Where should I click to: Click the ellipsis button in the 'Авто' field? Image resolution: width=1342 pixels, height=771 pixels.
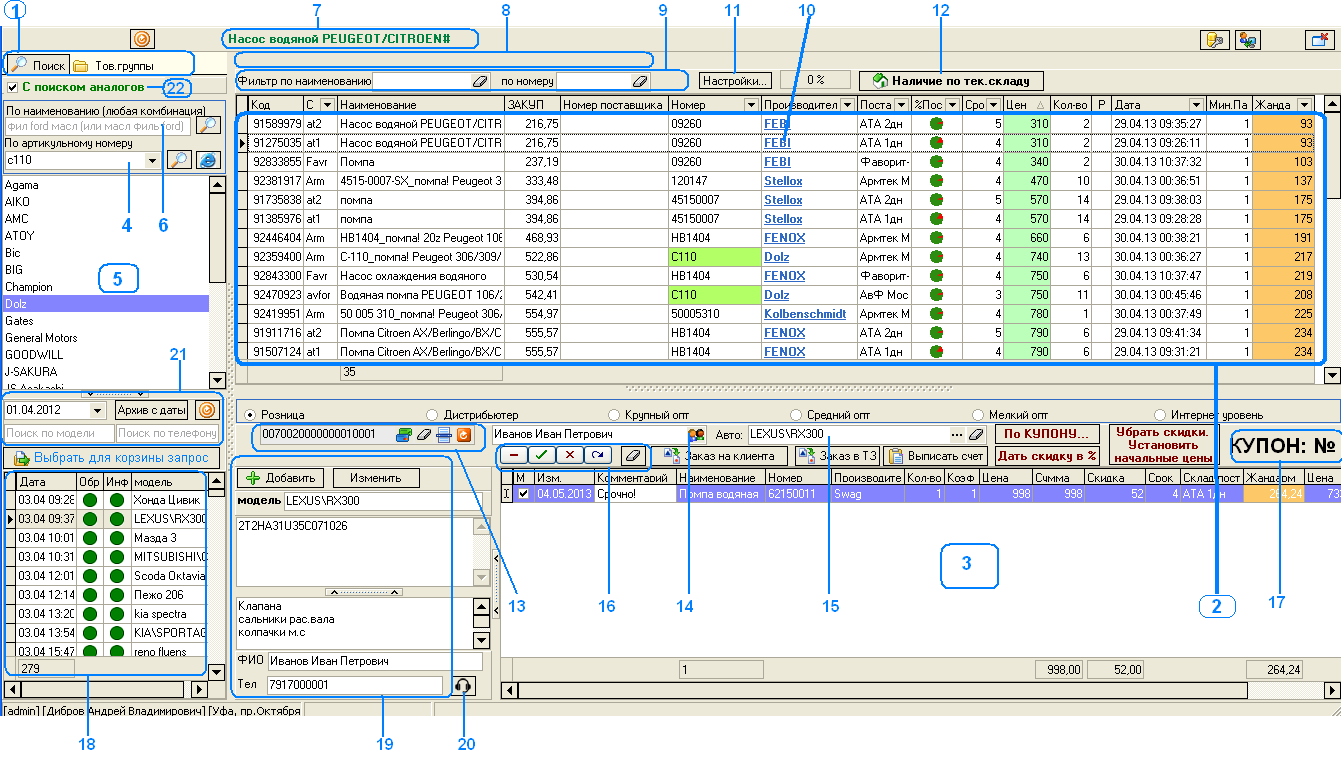coord(957,435)
